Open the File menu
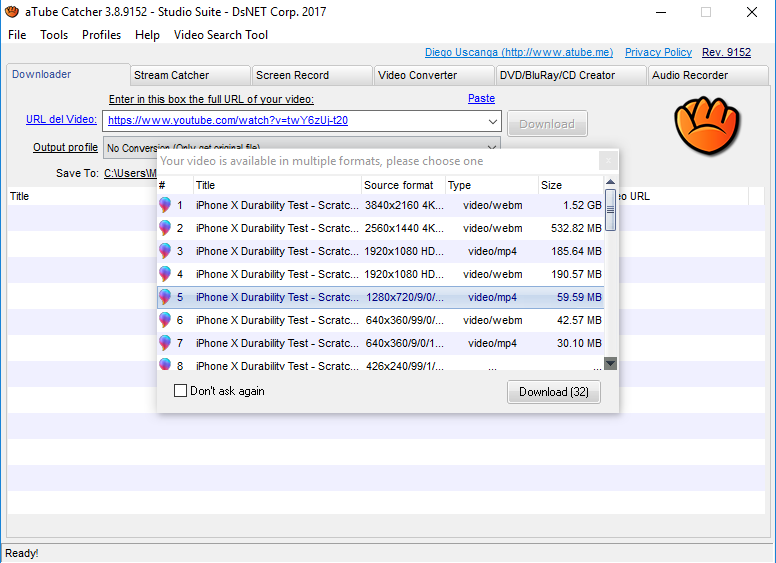 (x=17, y=35)
